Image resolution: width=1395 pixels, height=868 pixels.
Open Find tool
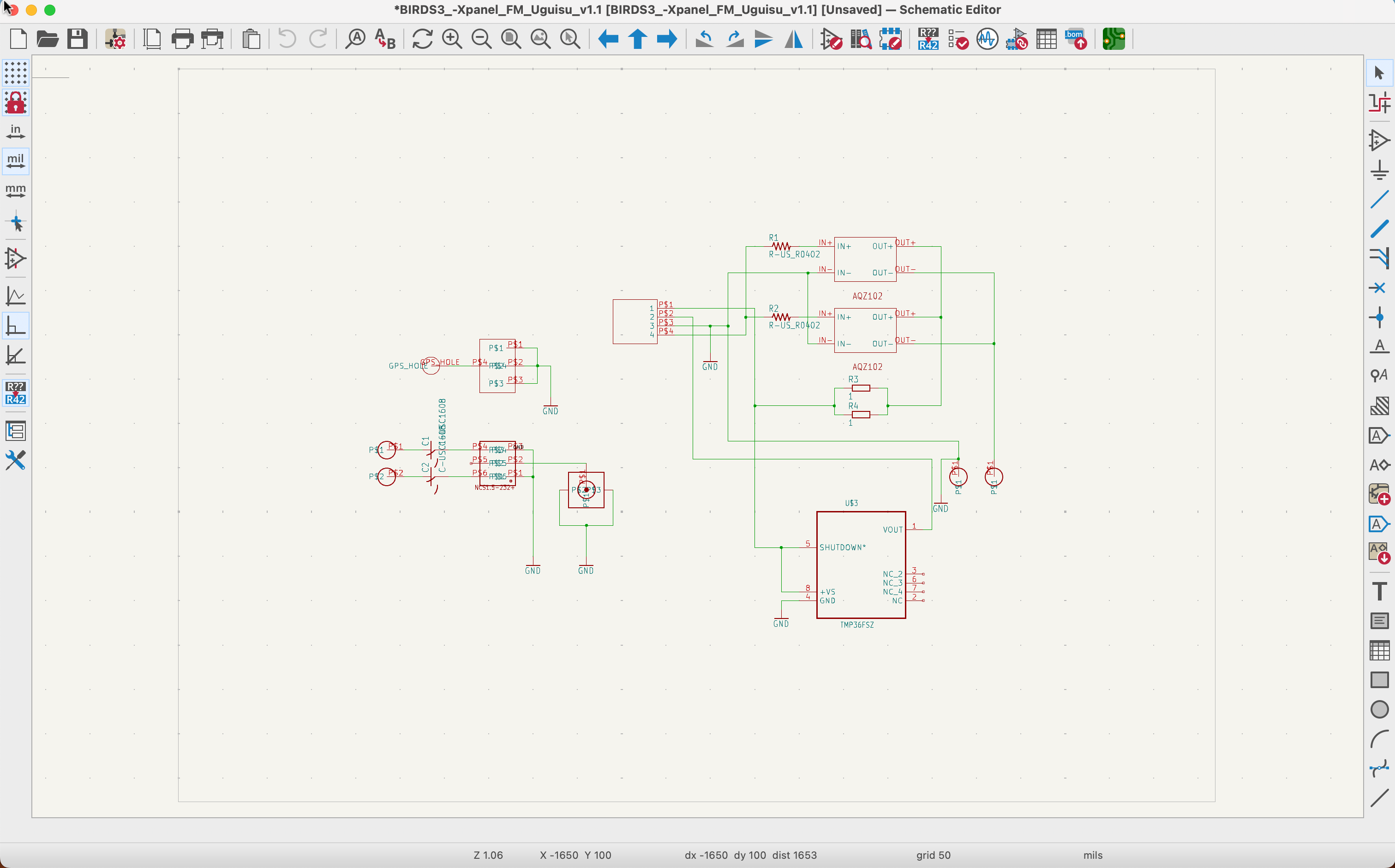pyautogui.click(x=355, y=39)
